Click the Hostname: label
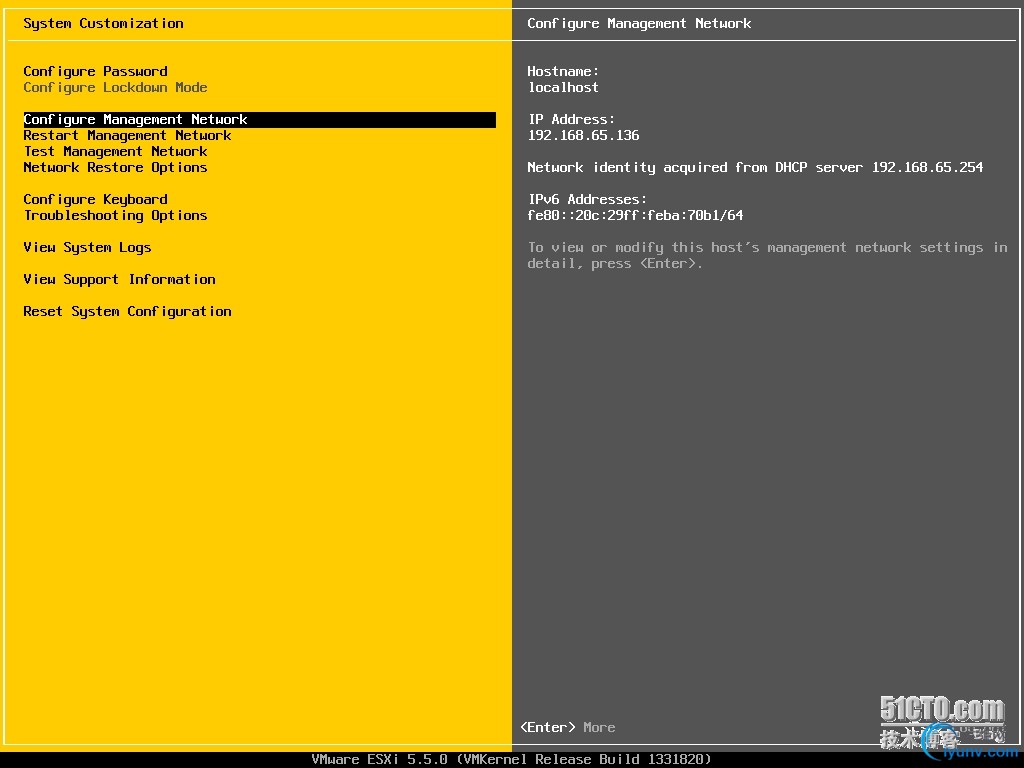Image resolution: width=1024 pixels, height=768 pixels. pos(563,71)
